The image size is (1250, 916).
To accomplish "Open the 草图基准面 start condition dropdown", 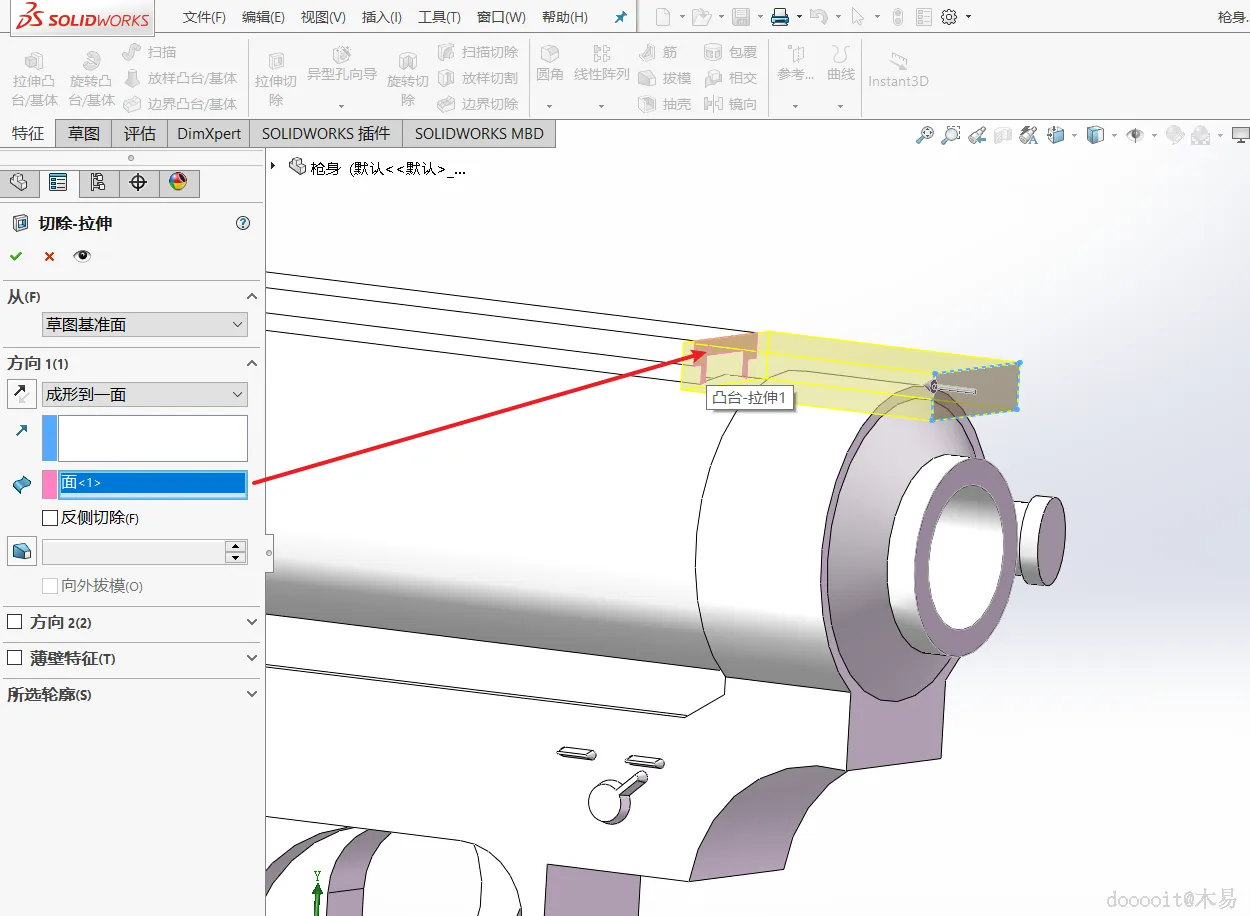I will 144,325.
